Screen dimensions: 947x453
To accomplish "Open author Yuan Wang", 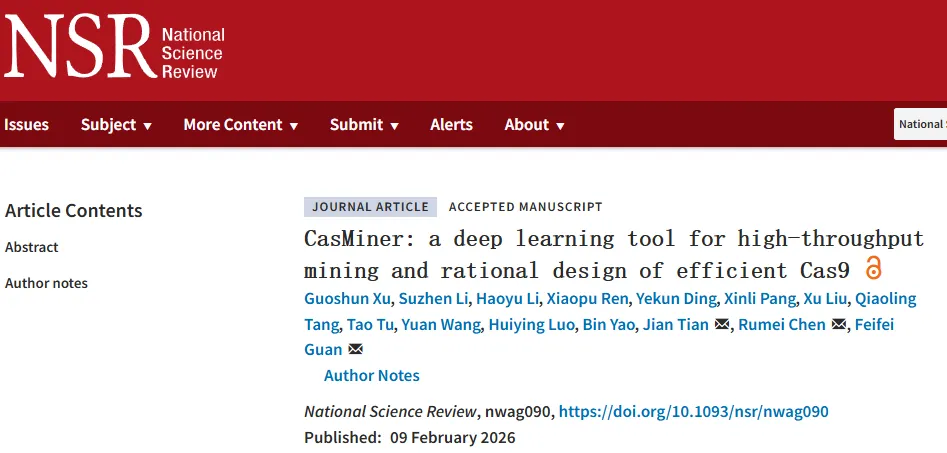I will coord(441,324).
